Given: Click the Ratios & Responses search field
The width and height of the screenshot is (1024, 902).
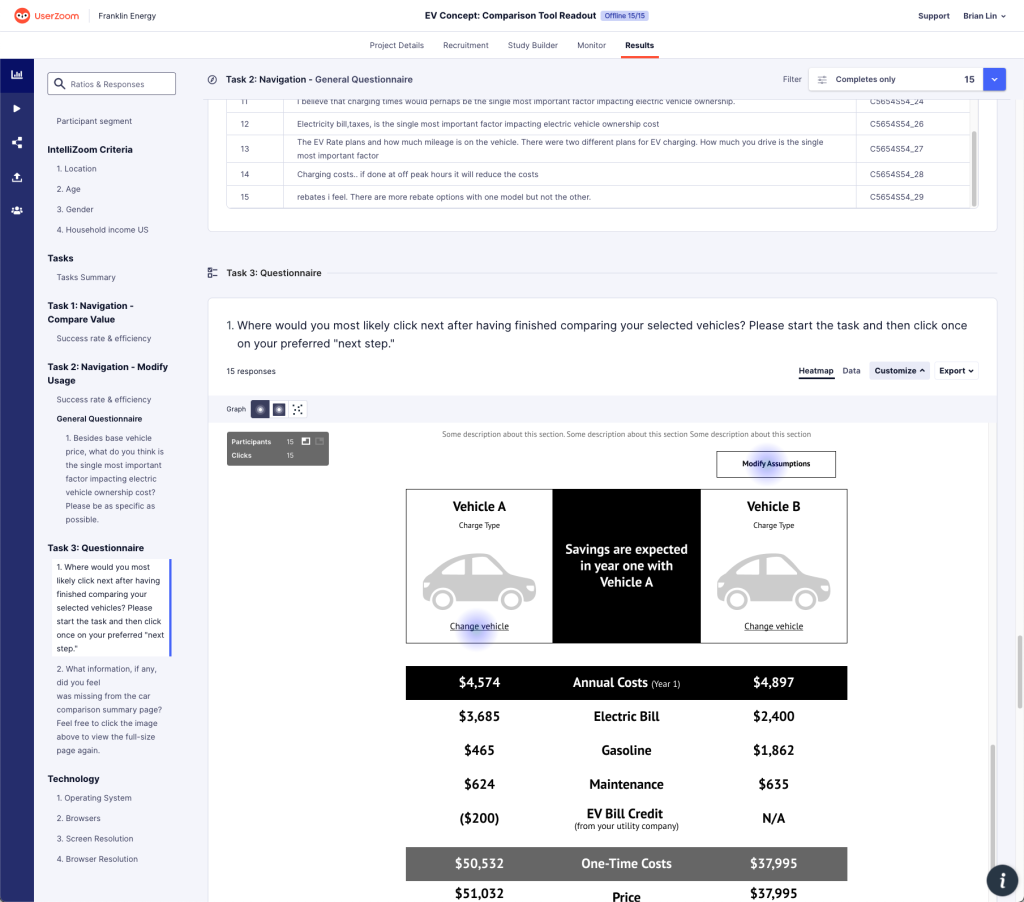Looking at the screenshot, I should (112, 84).
